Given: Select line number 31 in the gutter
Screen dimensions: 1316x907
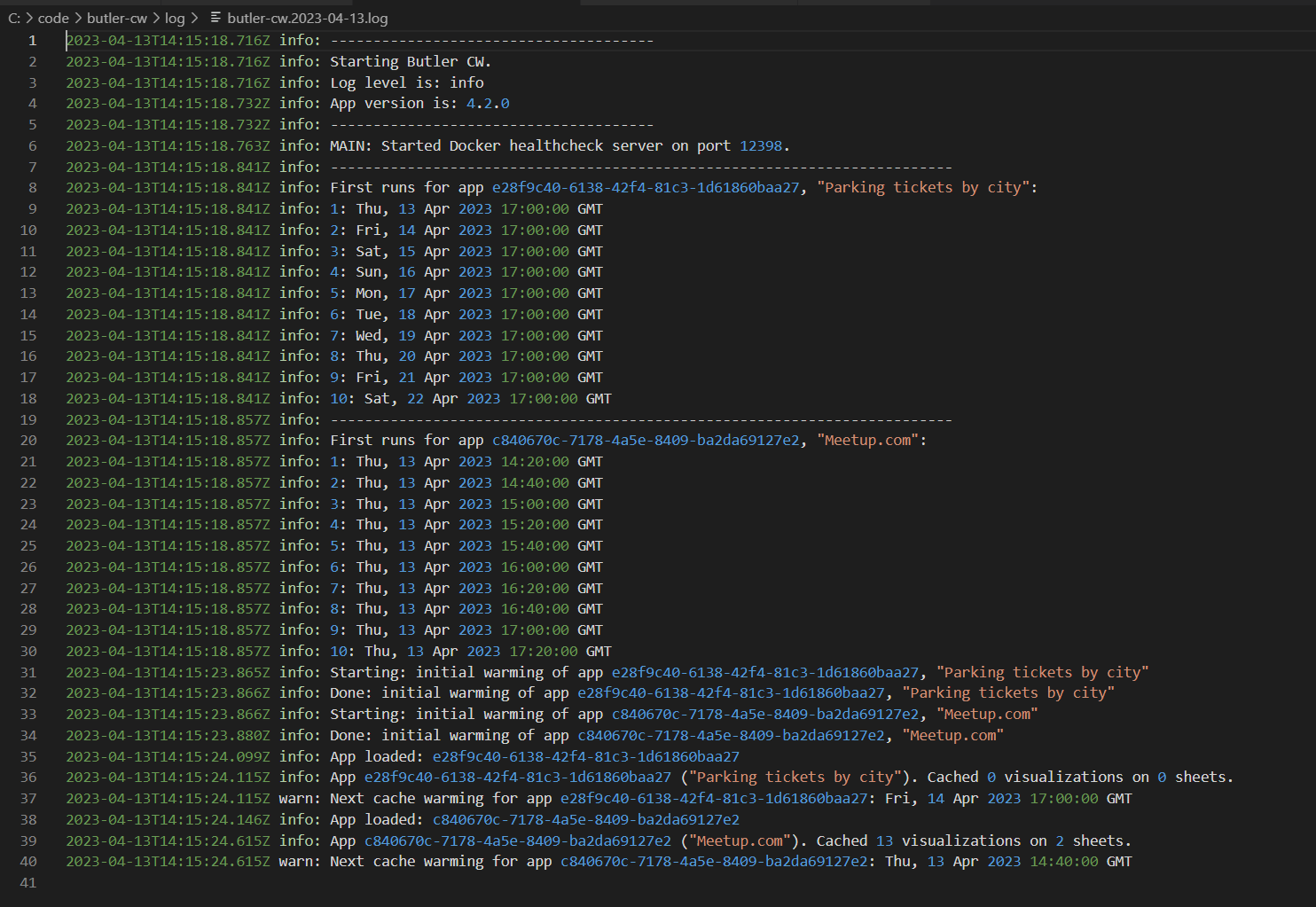Looking at the screenshot, I should (28, 672).
